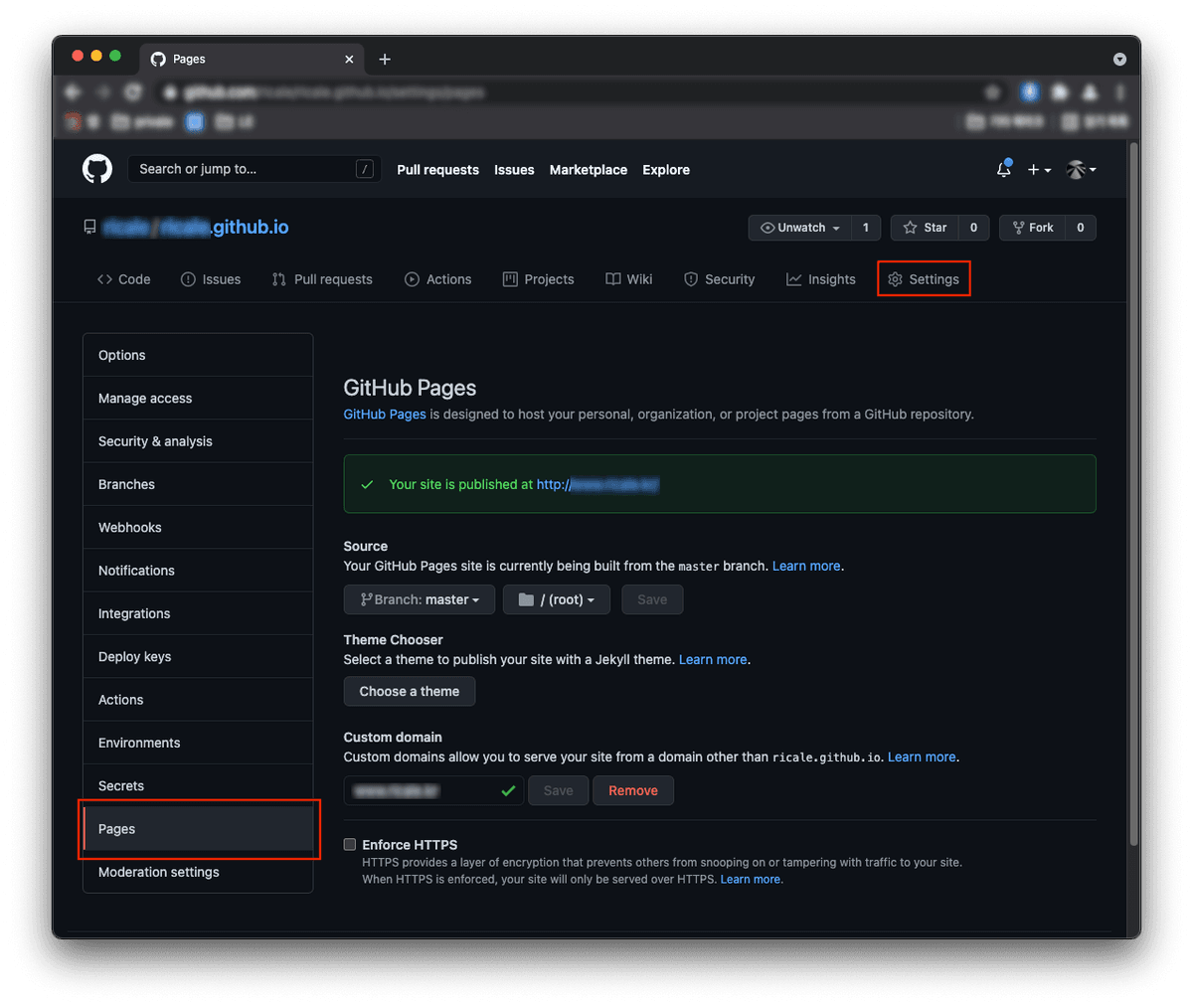The image size is (1193, 1008).
Task: Click the star count 0
Action: 973,228
